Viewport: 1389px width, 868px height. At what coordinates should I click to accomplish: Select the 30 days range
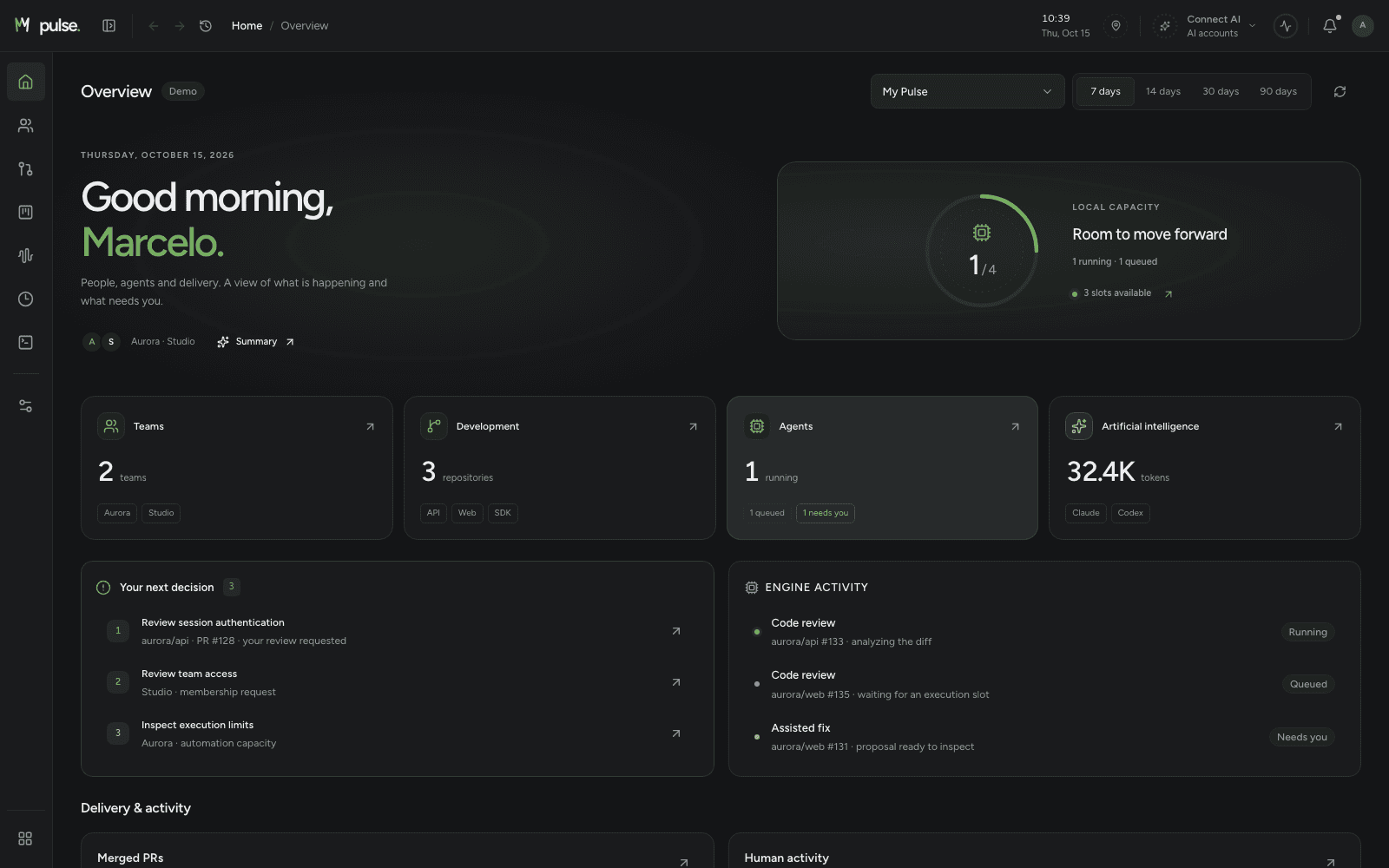point(1220,91)
